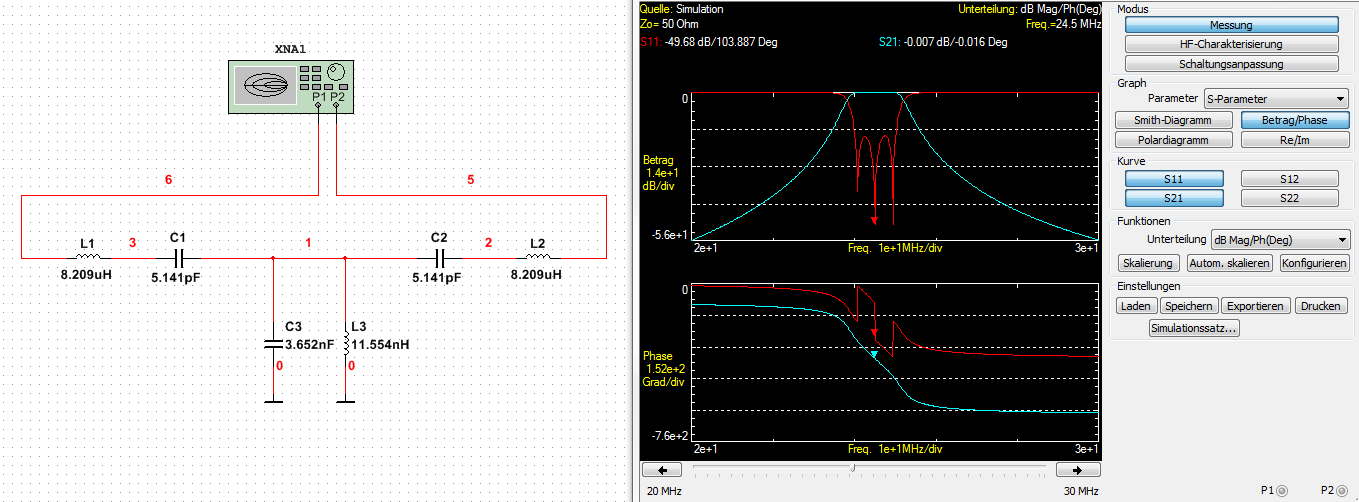Select the C3 shunt capacitor symbol
Image resolution: width=1359 pixels, height=502 pixels.
click(272, 344)
